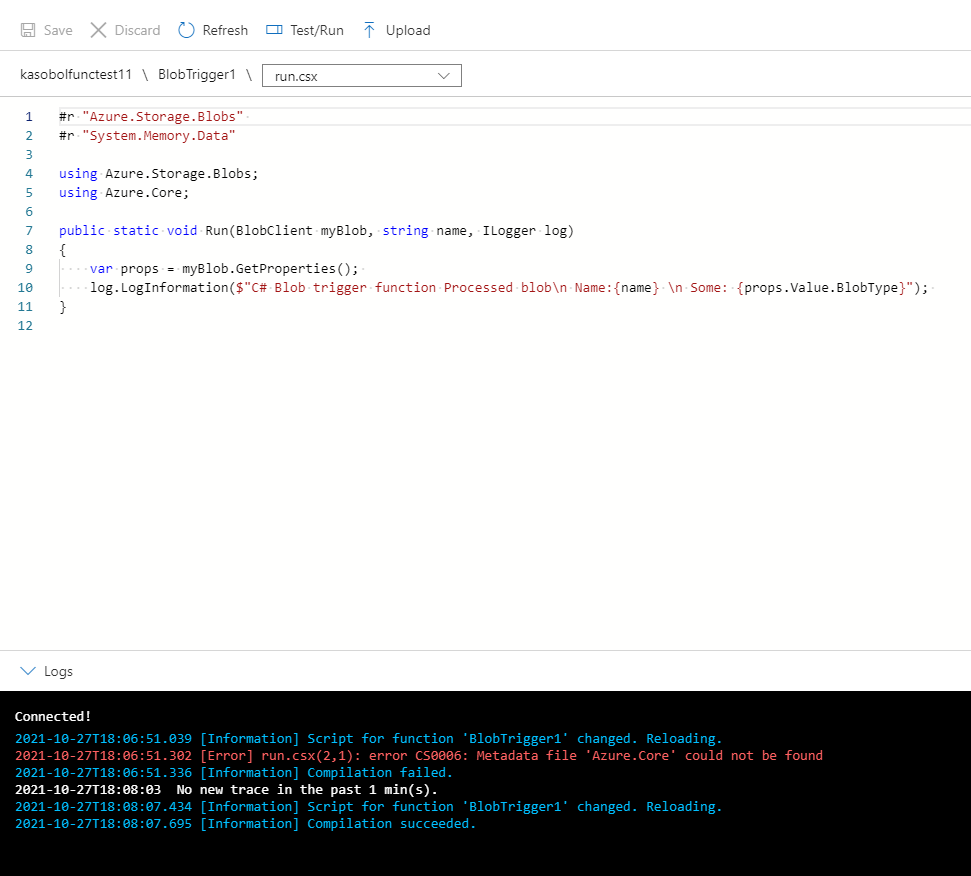Save the run.csx script

46,30
